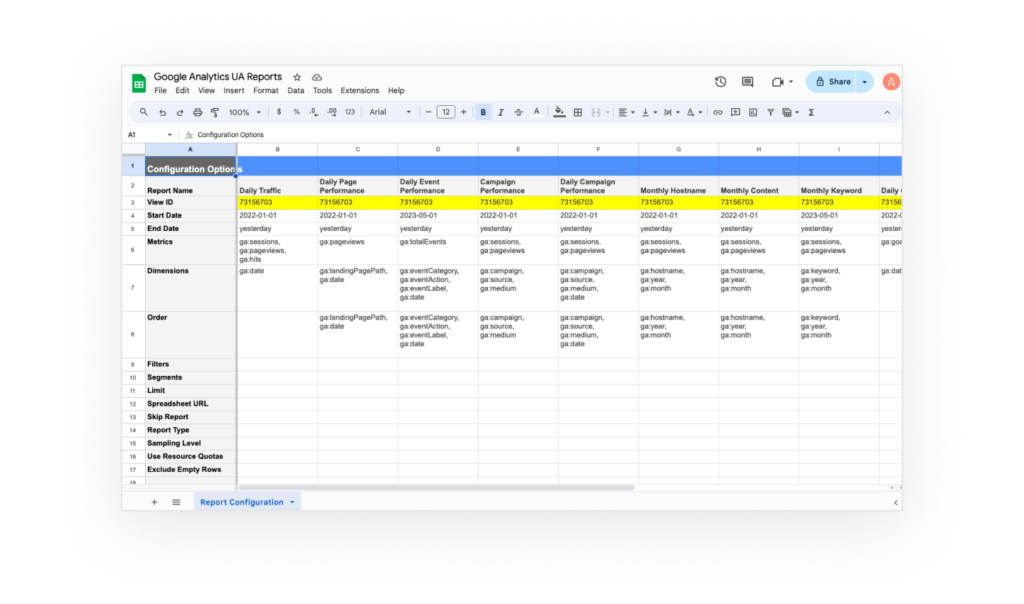Open the borders tool
The height and width of the screenshot is (604, 1024).
pyautogui.click(x=578, y=112)
